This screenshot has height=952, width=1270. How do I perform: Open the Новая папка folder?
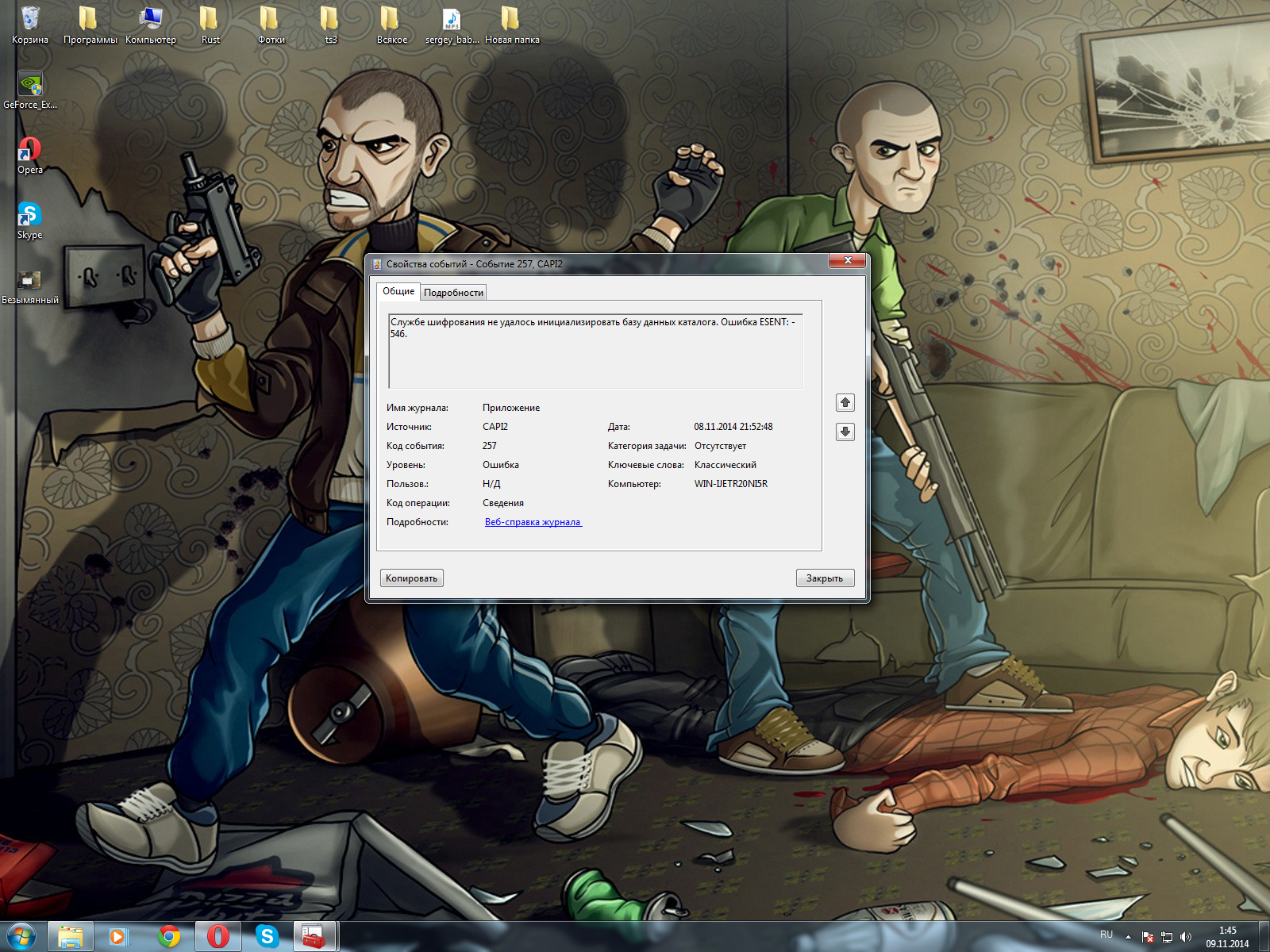point(512,25)
